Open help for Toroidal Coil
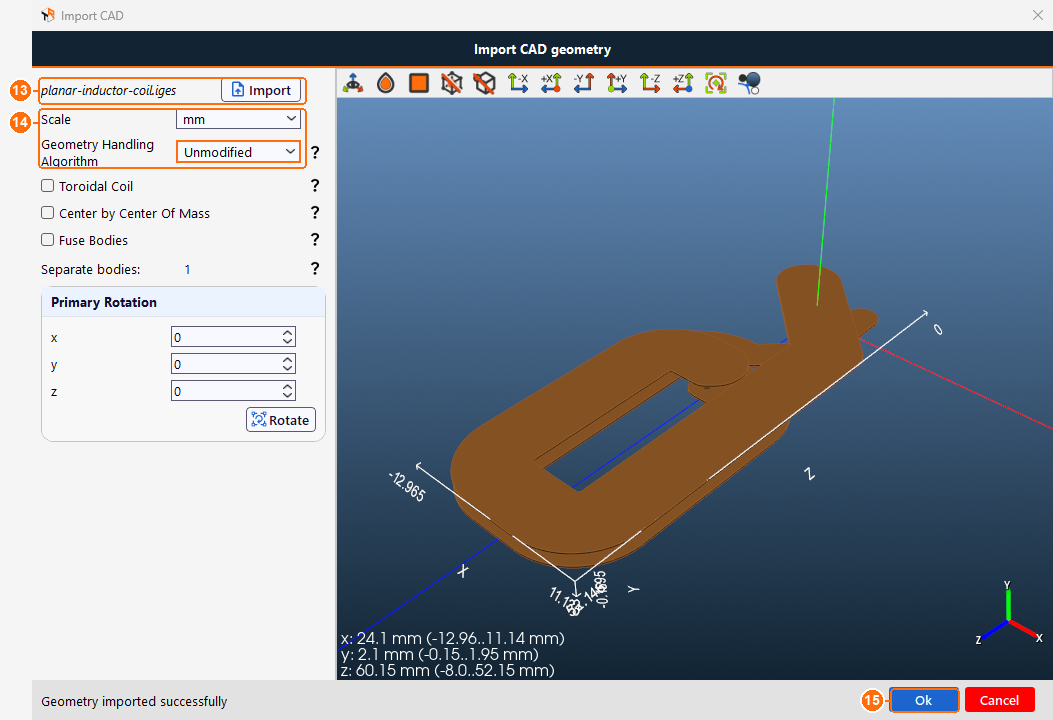This screenshot has width=1053, height=720. 315,185
